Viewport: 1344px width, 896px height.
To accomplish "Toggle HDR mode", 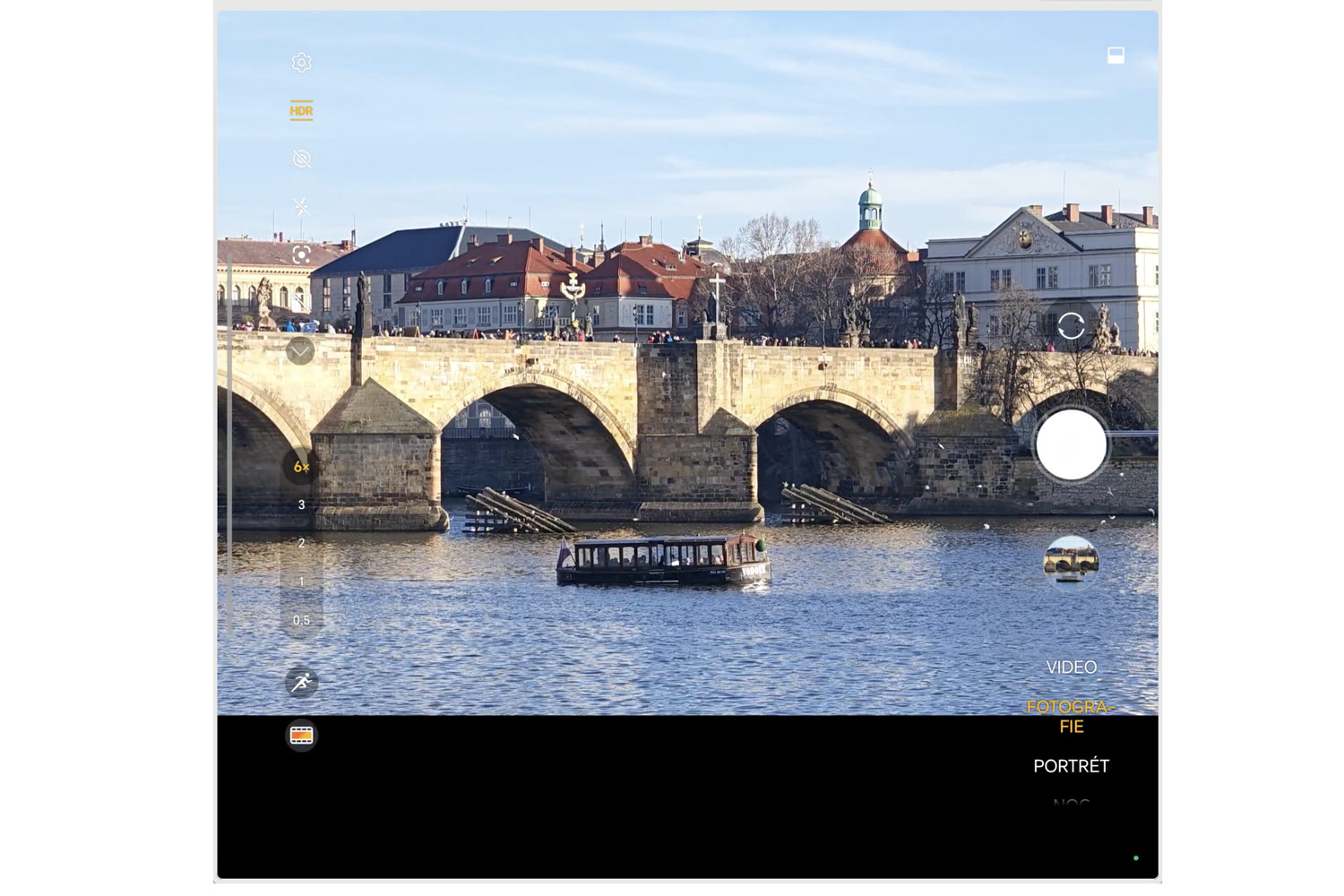I will [x=301, y=111].
